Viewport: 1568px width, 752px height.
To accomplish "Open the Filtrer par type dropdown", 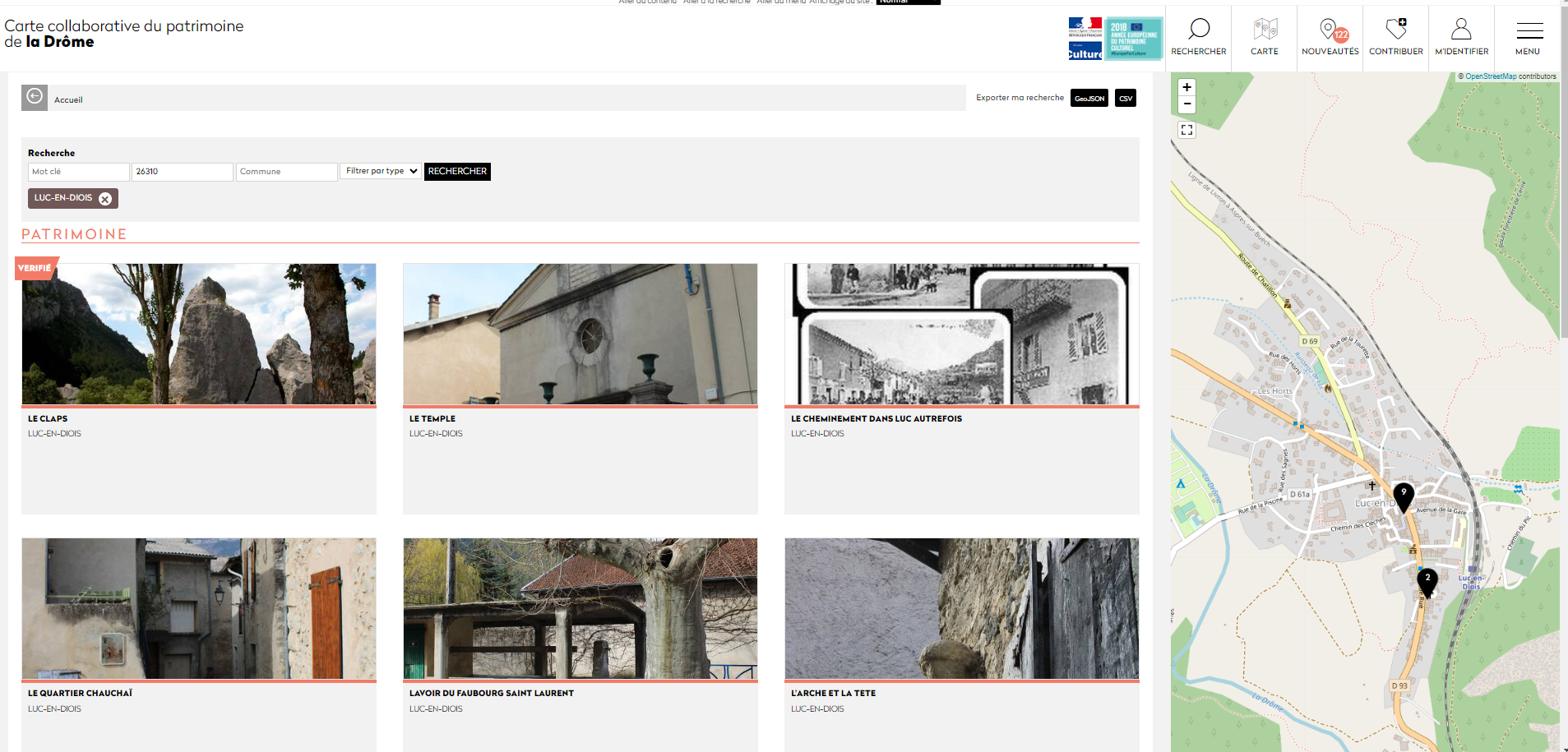I will click(381, 171).
